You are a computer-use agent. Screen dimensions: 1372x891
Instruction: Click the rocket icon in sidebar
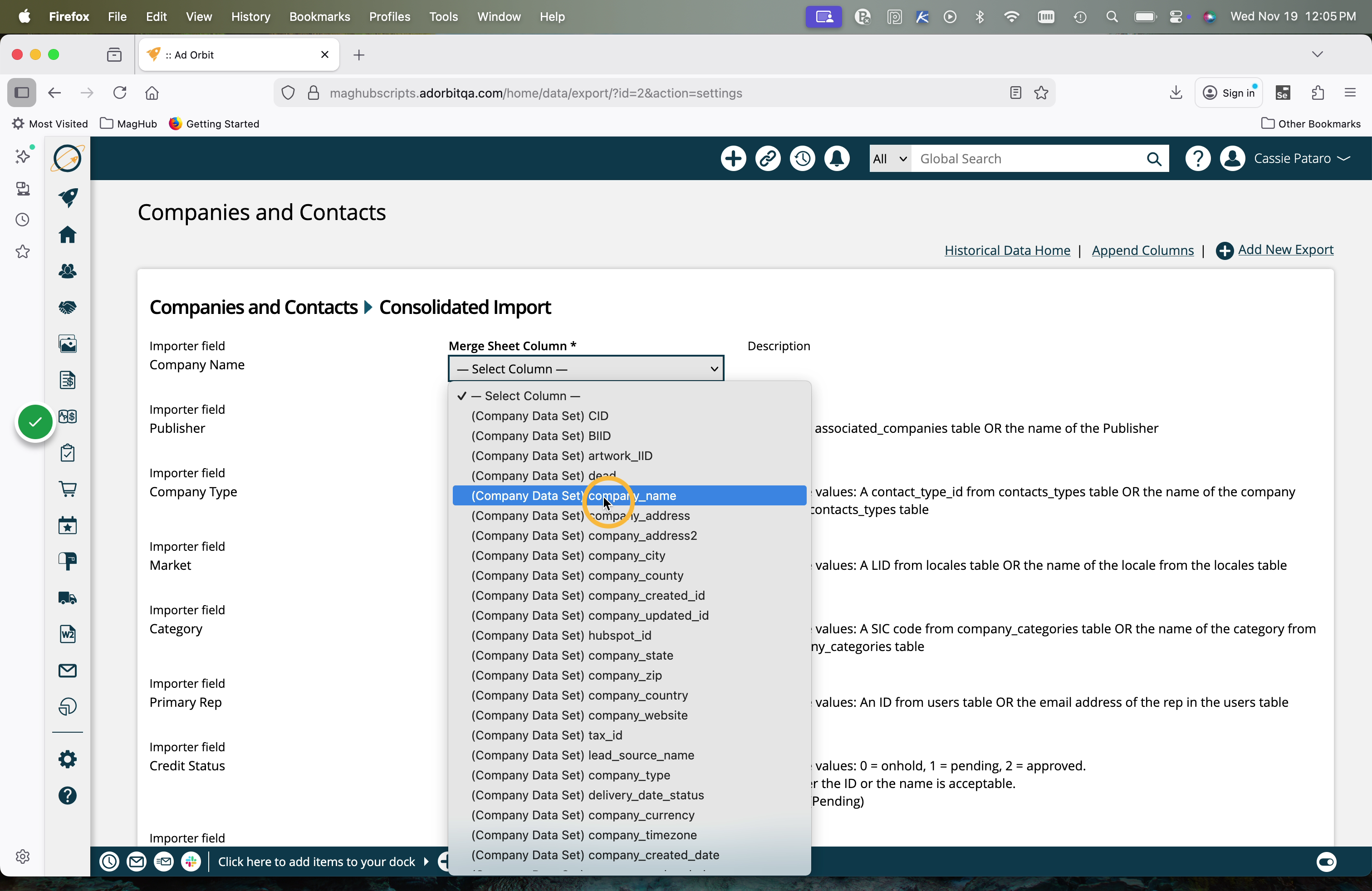point(68,198)
